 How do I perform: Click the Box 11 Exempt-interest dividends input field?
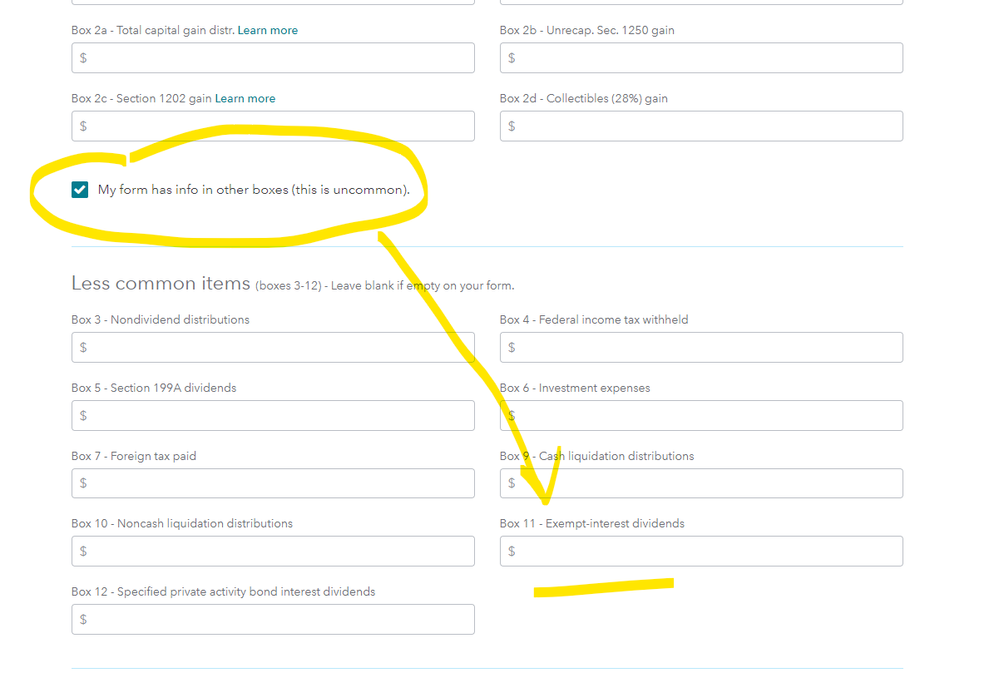[701, 552]
